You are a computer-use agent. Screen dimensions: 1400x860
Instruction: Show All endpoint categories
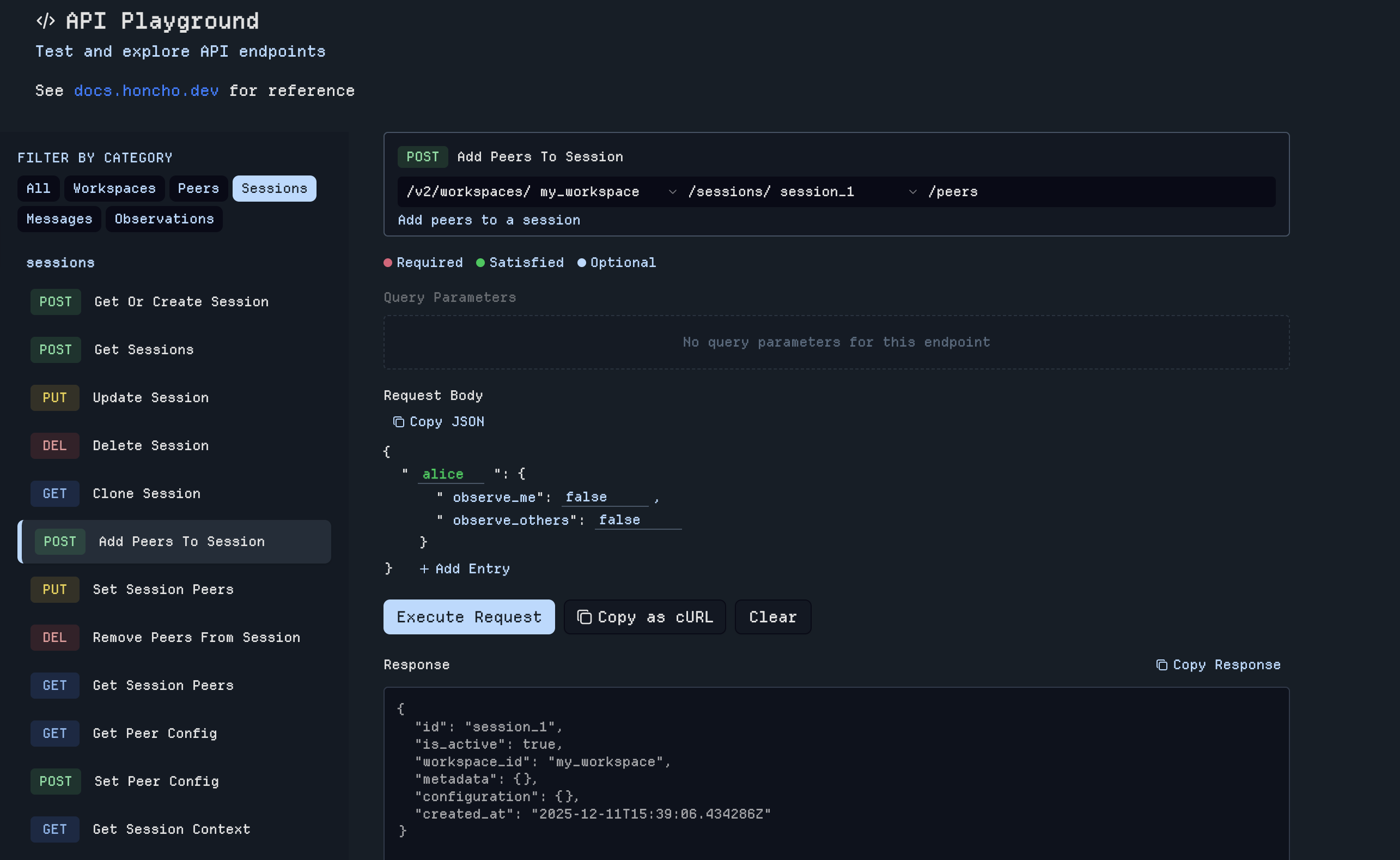(38, 188)
